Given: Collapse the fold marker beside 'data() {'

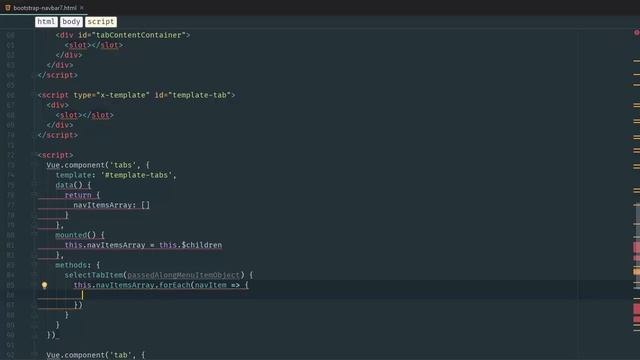Looking at the screenshot, I should (35, 185).
